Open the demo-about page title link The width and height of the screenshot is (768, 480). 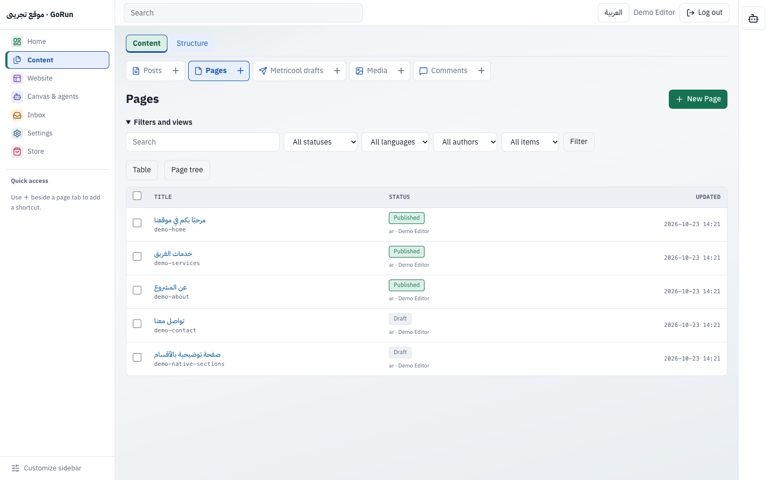(x=170, y=288)
